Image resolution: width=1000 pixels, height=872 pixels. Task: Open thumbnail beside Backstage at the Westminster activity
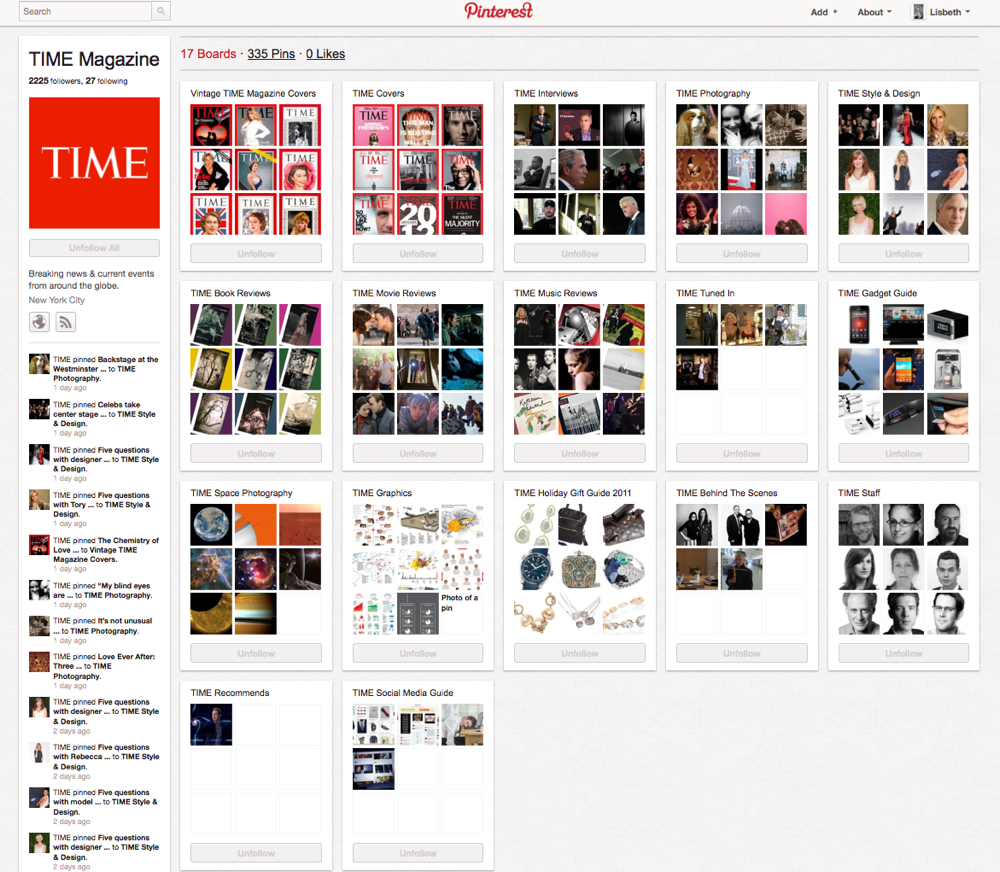click(x=39, y=364)
